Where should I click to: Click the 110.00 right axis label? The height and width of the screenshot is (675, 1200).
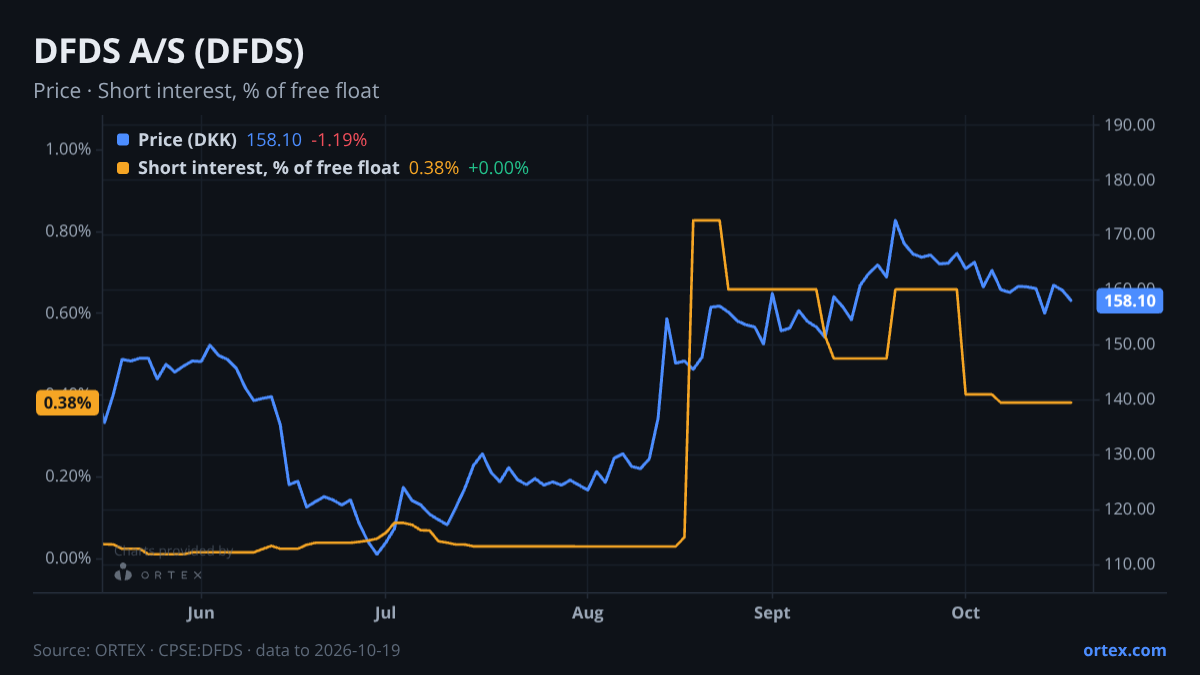tap(1130, 565)
